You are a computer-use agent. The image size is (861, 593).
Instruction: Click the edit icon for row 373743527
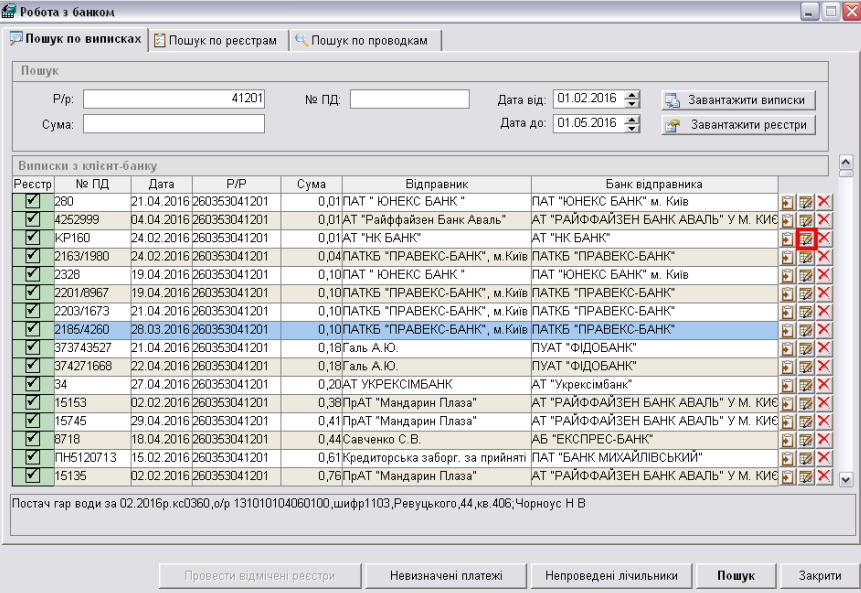click(806, 348)
